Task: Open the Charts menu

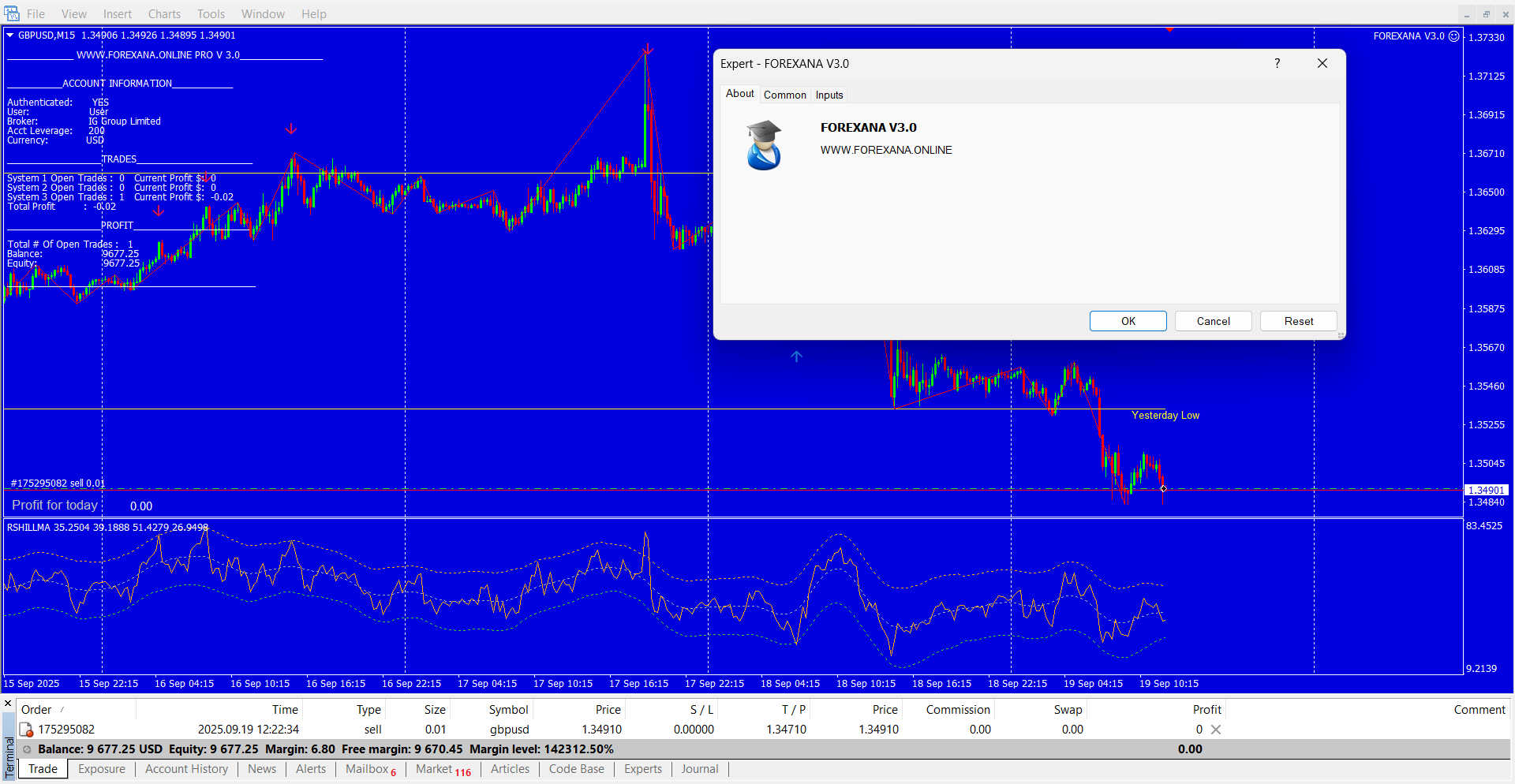Action: (x=164, y=13)
